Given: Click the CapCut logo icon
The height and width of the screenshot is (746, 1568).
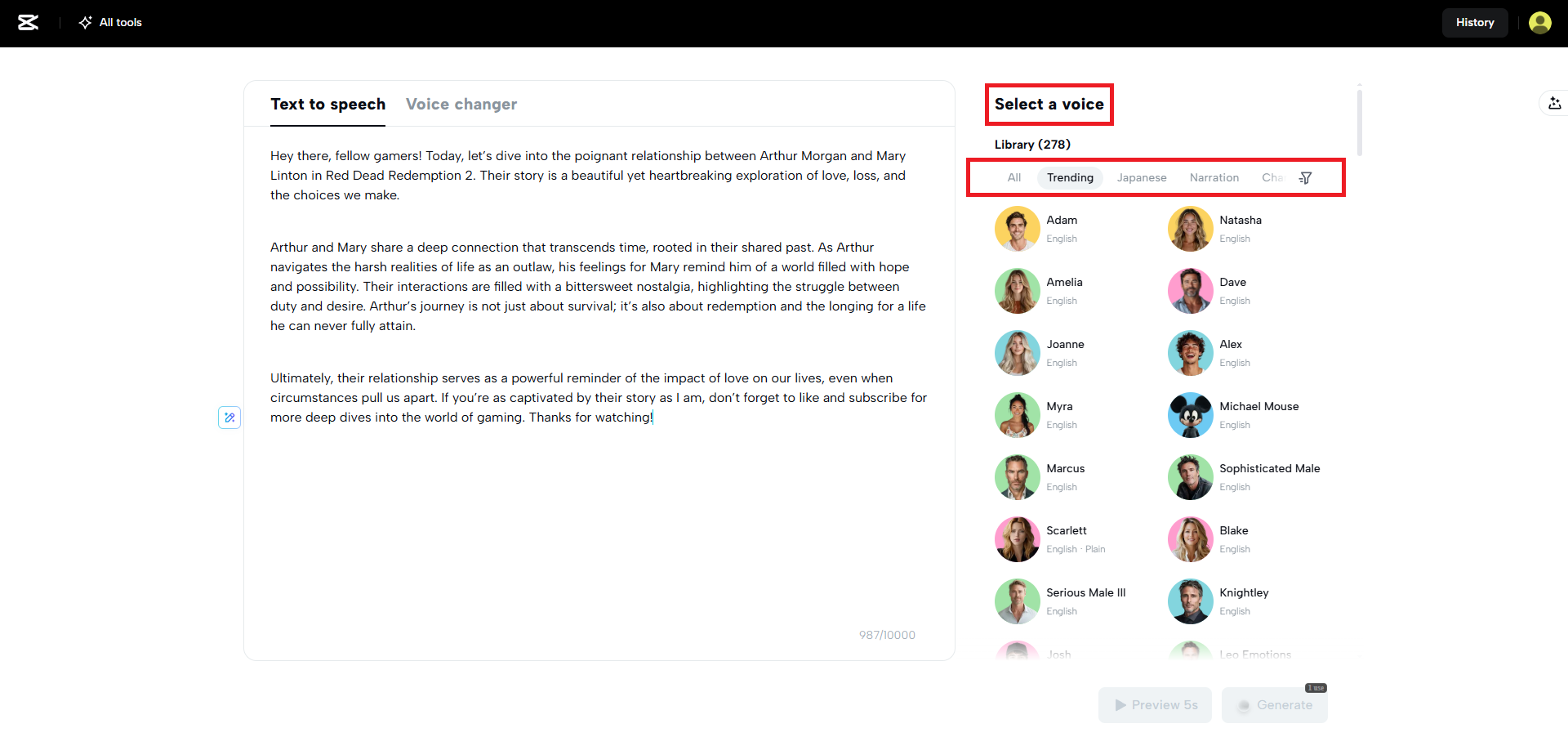Looking at the screenshot, I should [29, 23].
